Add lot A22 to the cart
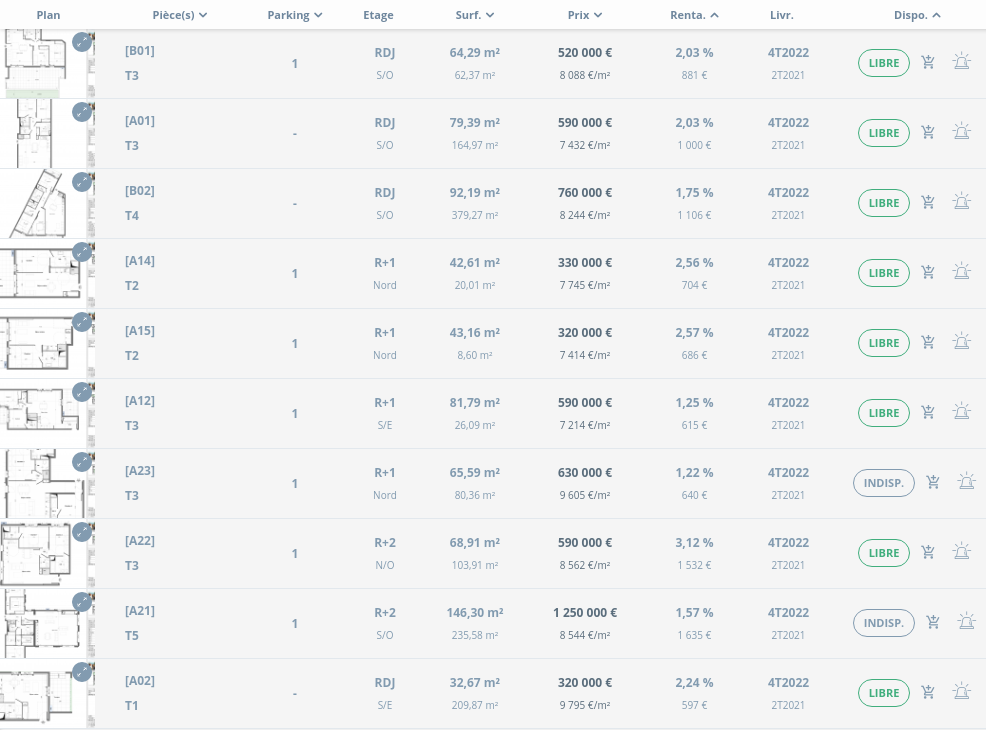The image size is (986, 730). [928, 553]
